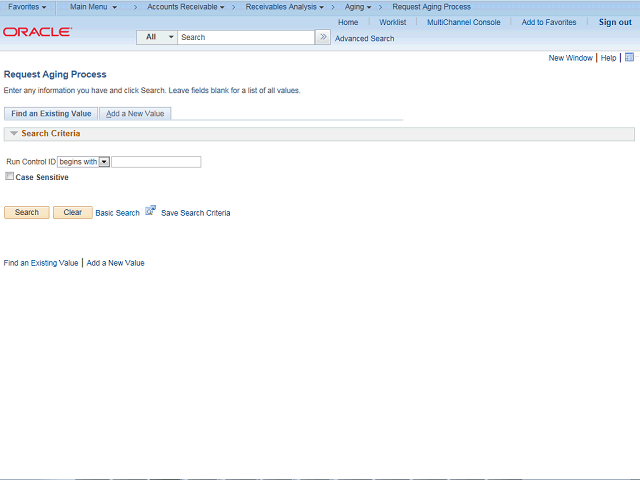Screen dimensions: 640x480
Task: Open the Main Menu dropdown
Action: pos(93,7)
